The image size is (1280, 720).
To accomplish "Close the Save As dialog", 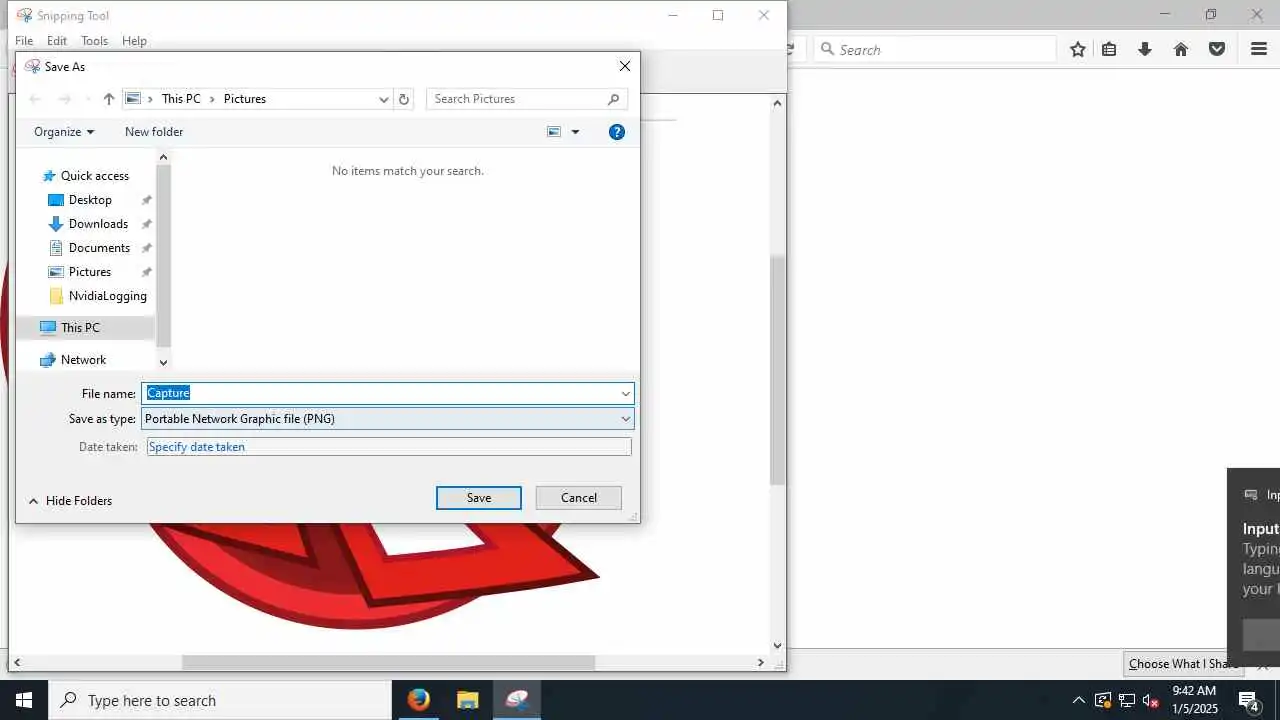I will point(625,66).
